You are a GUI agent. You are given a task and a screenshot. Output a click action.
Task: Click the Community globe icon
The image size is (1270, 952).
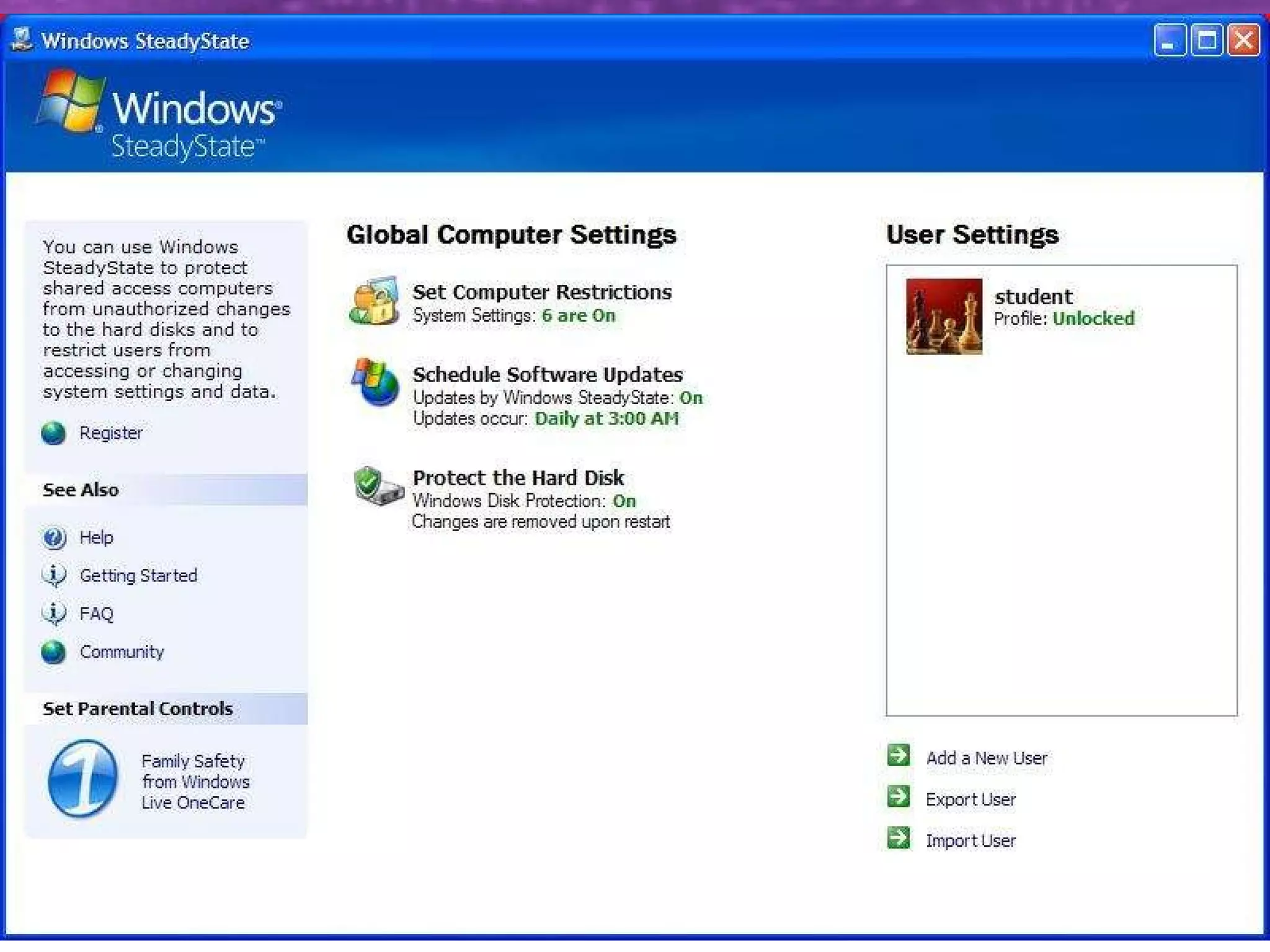tap(53, 653)
